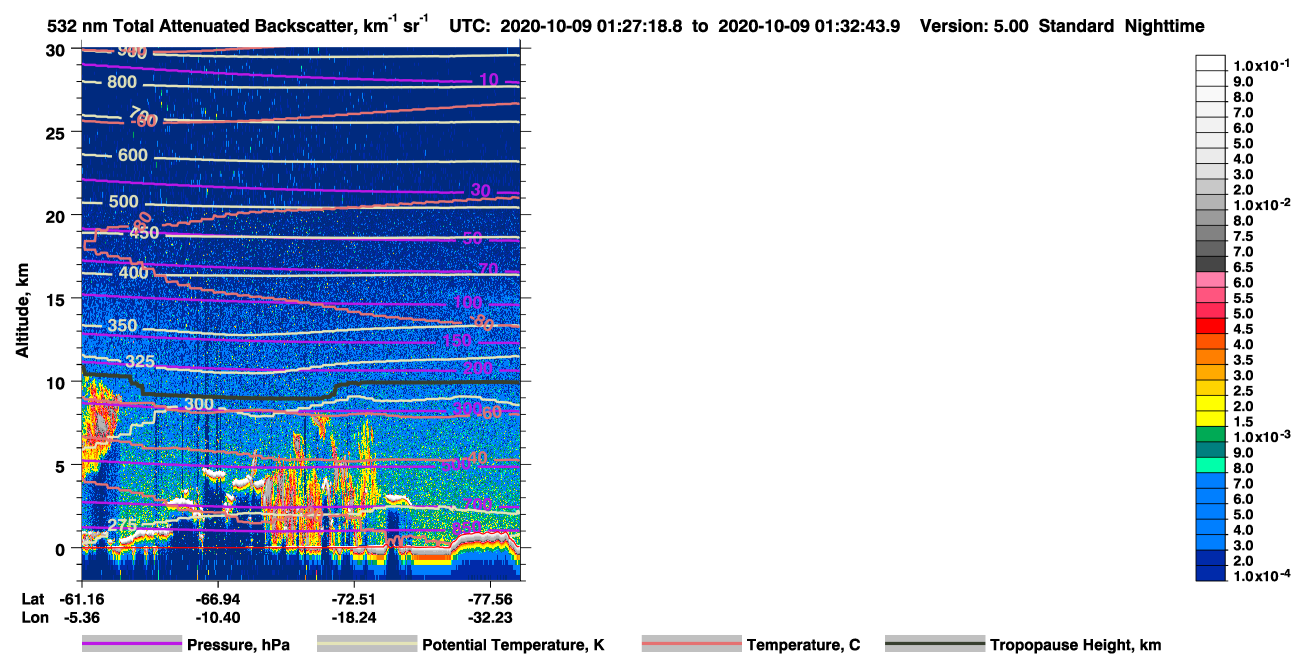This screenshot has height=667, width=1300.
Task: Pick the white swatch at color bar top
Action: (1210, 63)
